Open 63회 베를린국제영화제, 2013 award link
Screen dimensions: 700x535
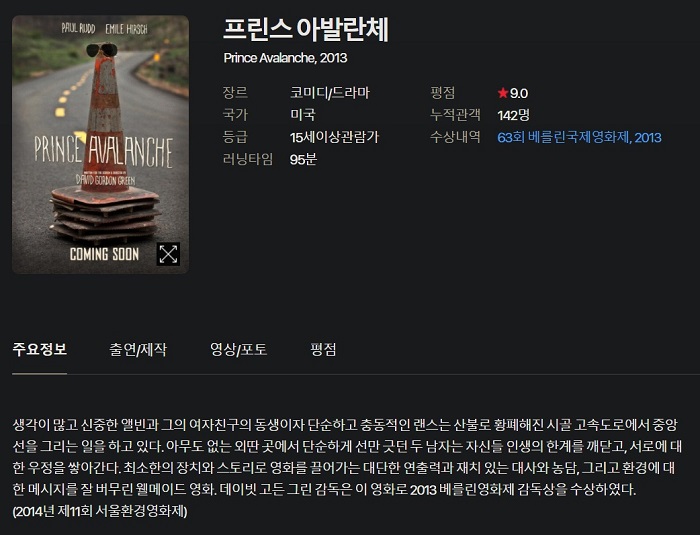[x=579, y=137]
